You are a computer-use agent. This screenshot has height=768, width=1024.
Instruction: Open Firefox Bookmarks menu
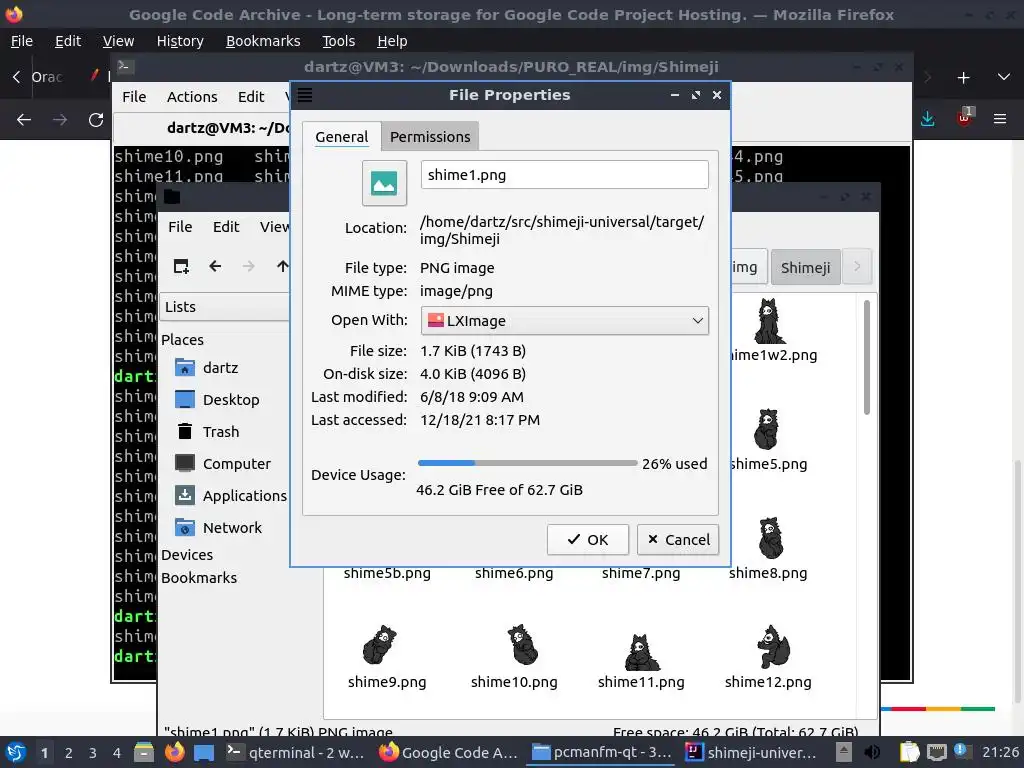point(263,41)
